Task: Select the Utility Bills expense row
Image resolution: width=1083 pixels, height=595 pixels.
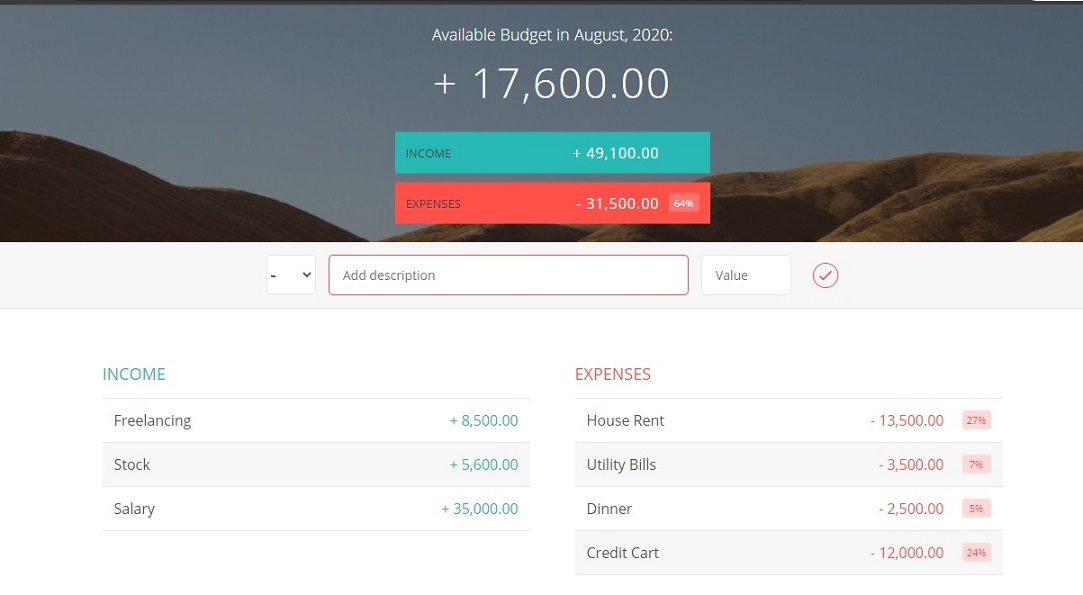Action: [x=789, y=464]
